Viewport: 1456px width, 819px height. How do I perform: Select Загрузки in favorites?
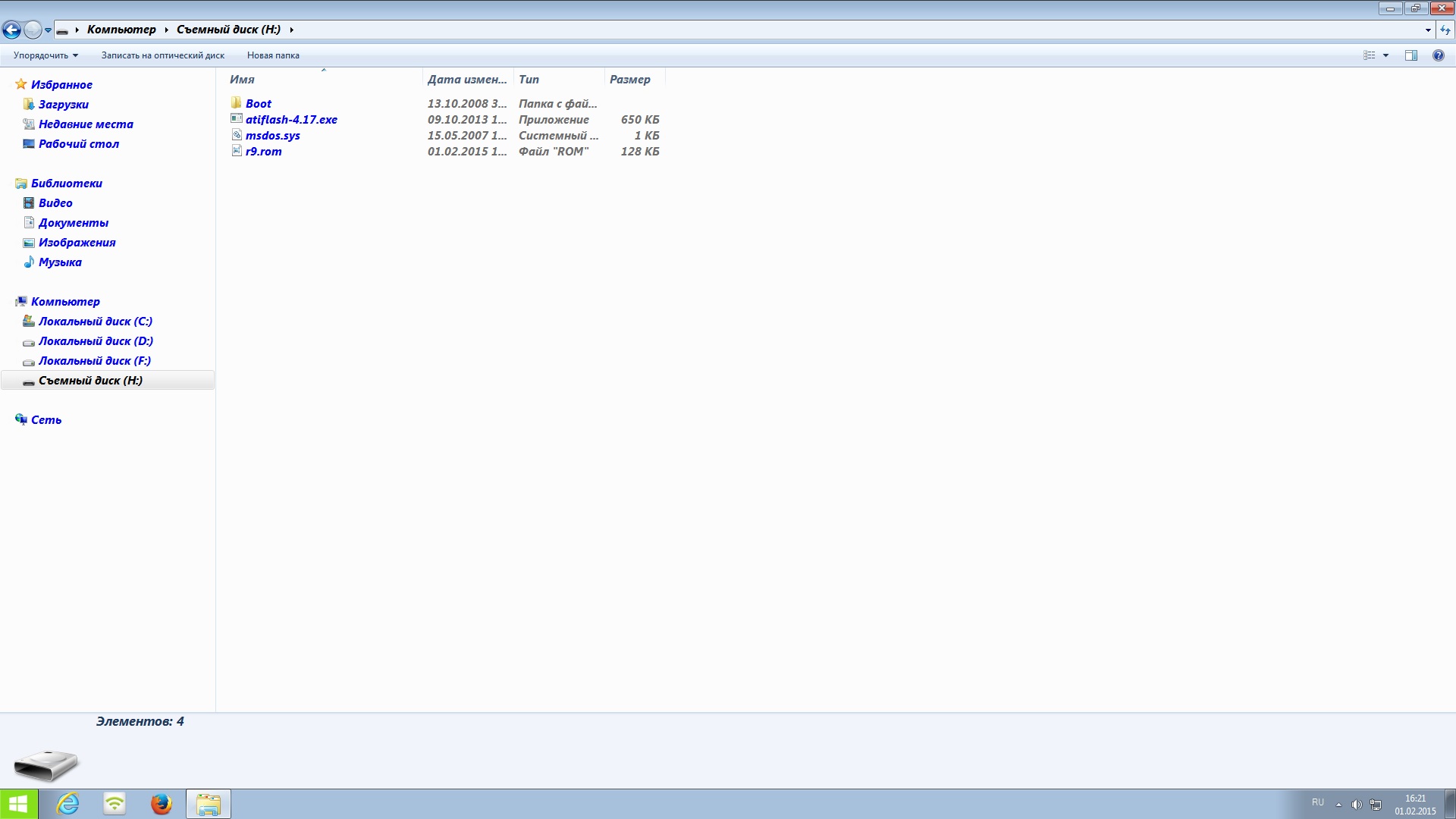coord(64,105)
